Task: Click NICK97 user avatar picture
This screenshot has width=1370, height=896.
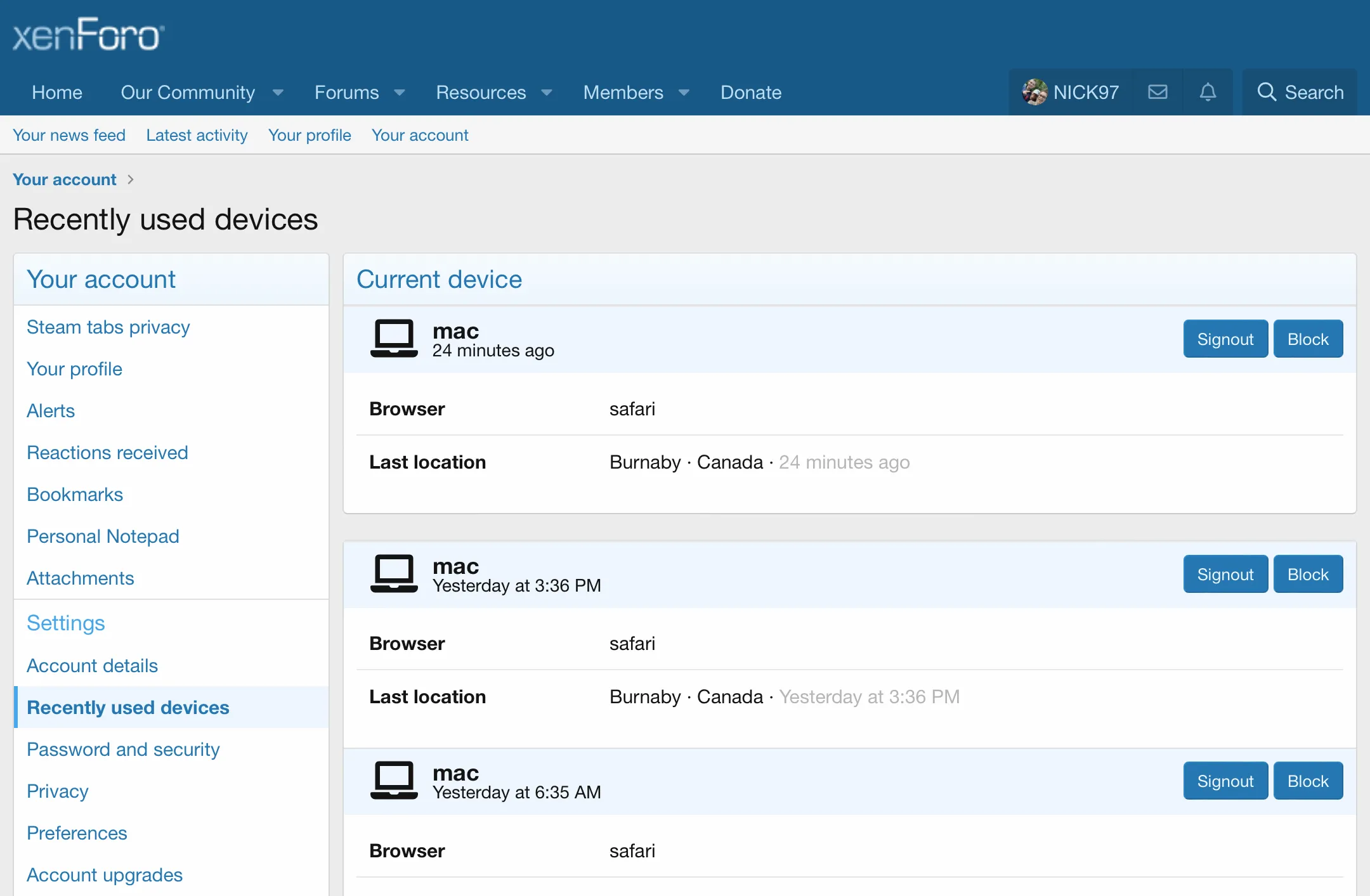Action: coord(1034,93)
